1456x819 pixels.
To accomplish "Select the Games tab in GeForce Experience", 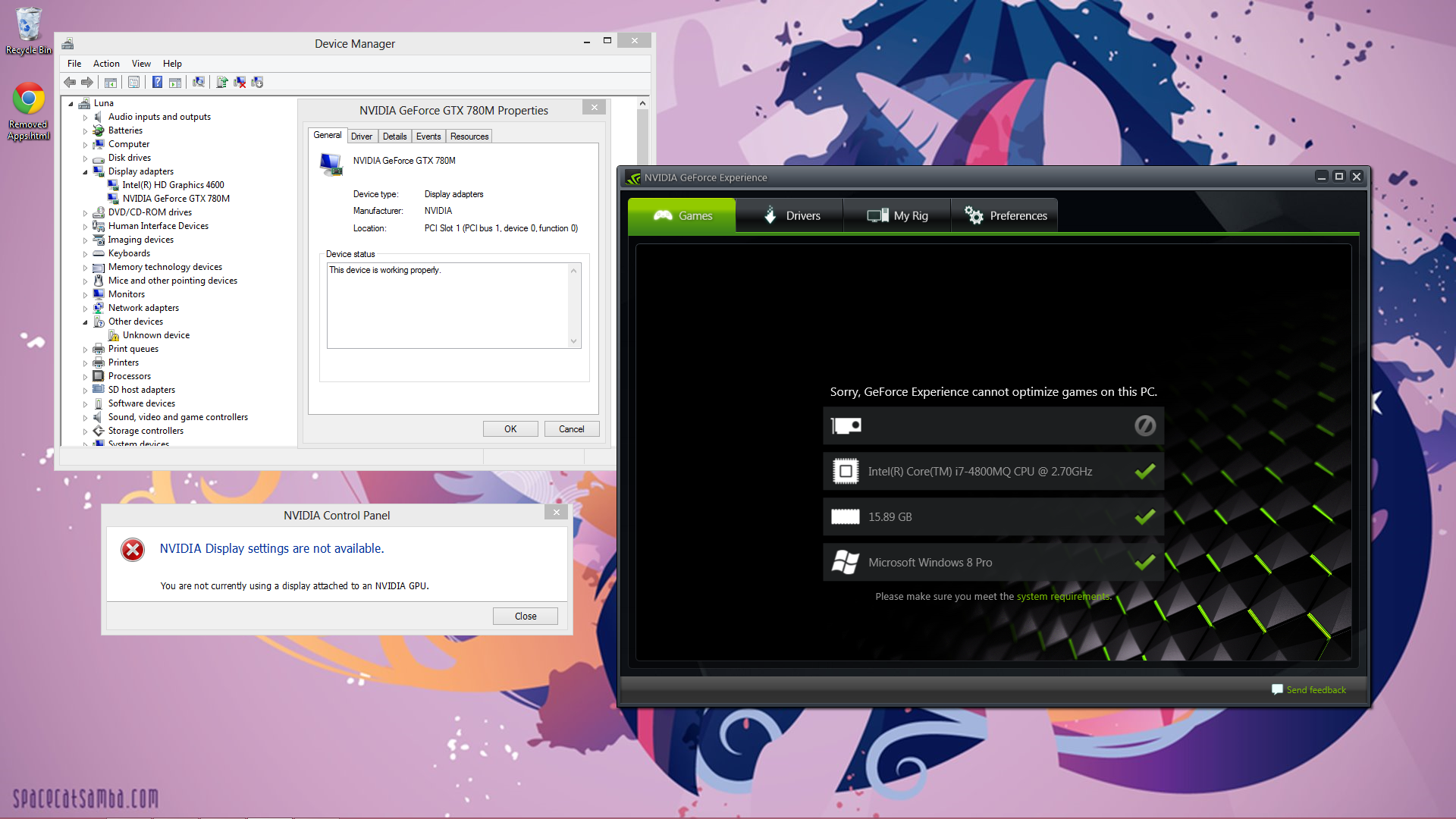I will [682, 215].
